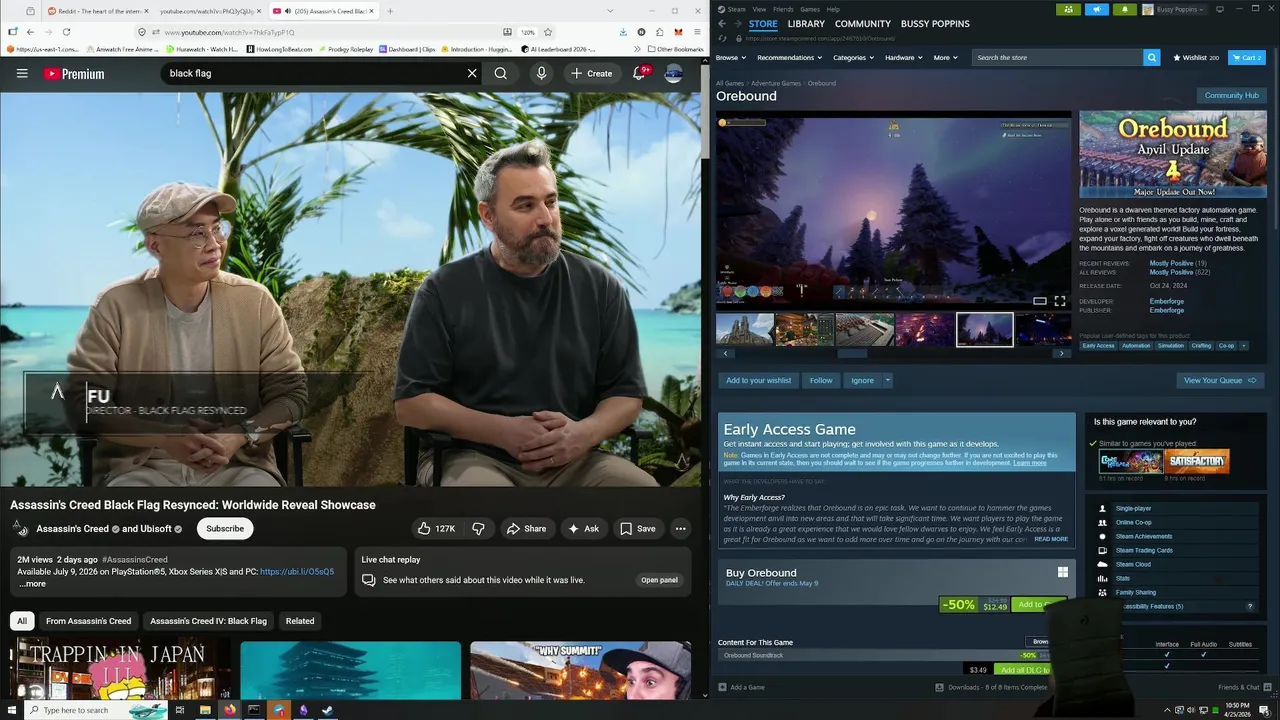Open the Firefox application menu
This screenshot has width=1280, height=720.
point(697,32)
